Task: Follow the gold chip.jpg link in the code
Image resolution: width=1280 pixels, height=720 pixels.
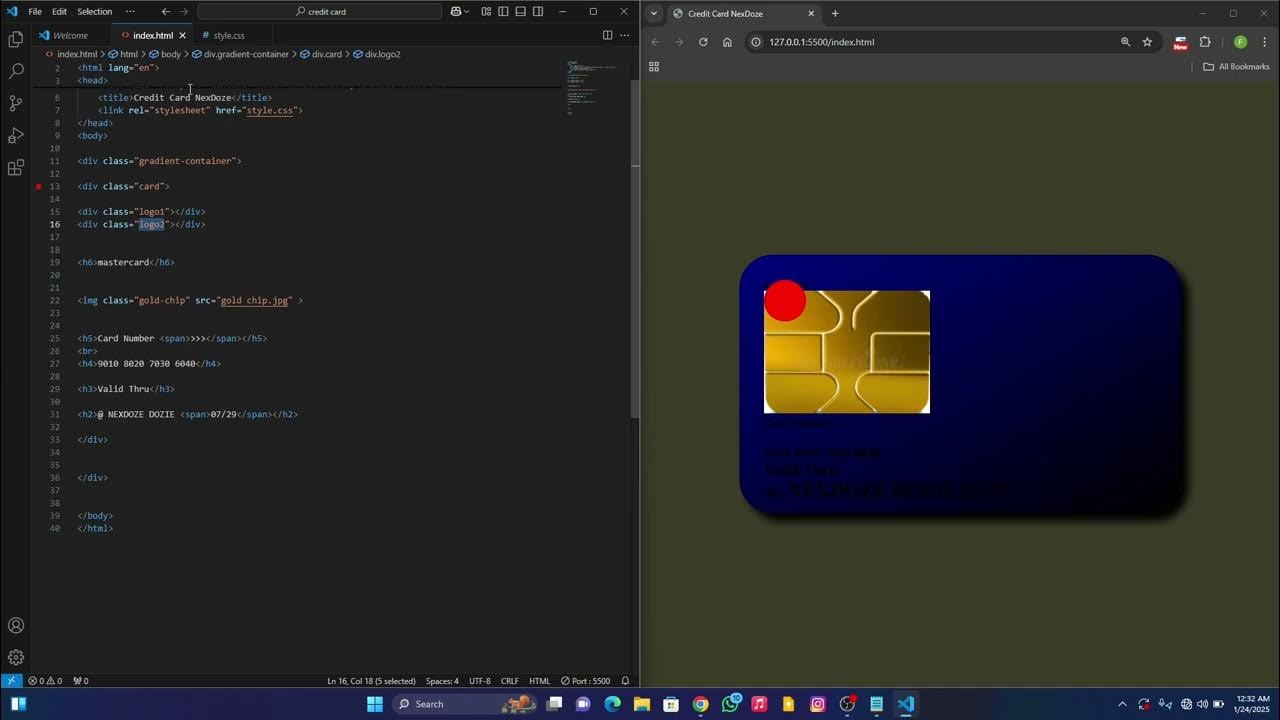Action: [x=254, y=301]
